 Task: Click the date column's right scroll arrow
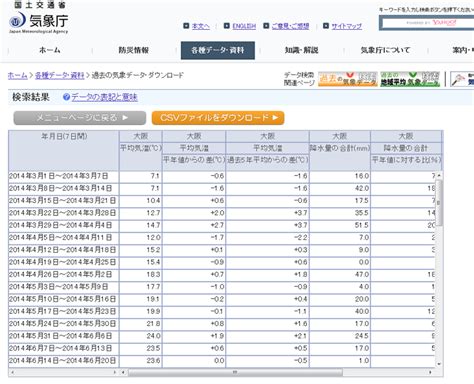(115, 372)
